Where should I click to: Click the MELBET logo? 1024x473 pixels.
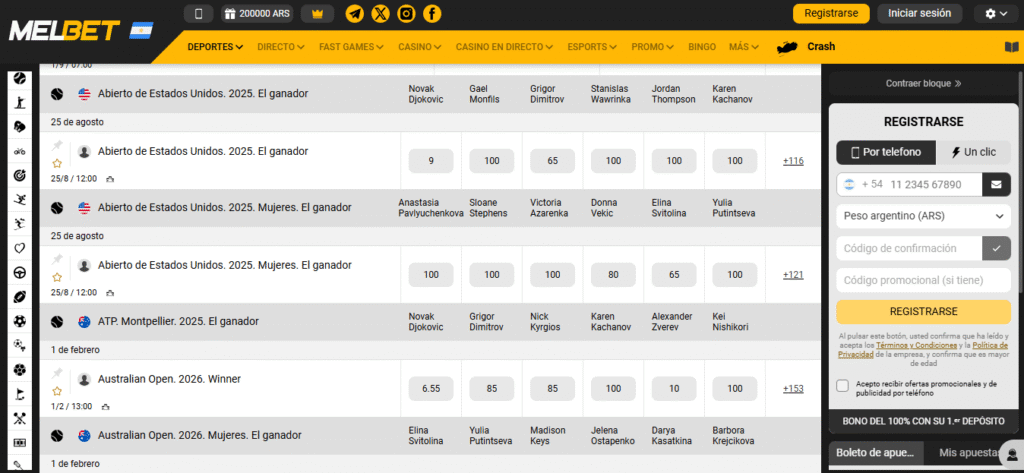tap(64, 31)
